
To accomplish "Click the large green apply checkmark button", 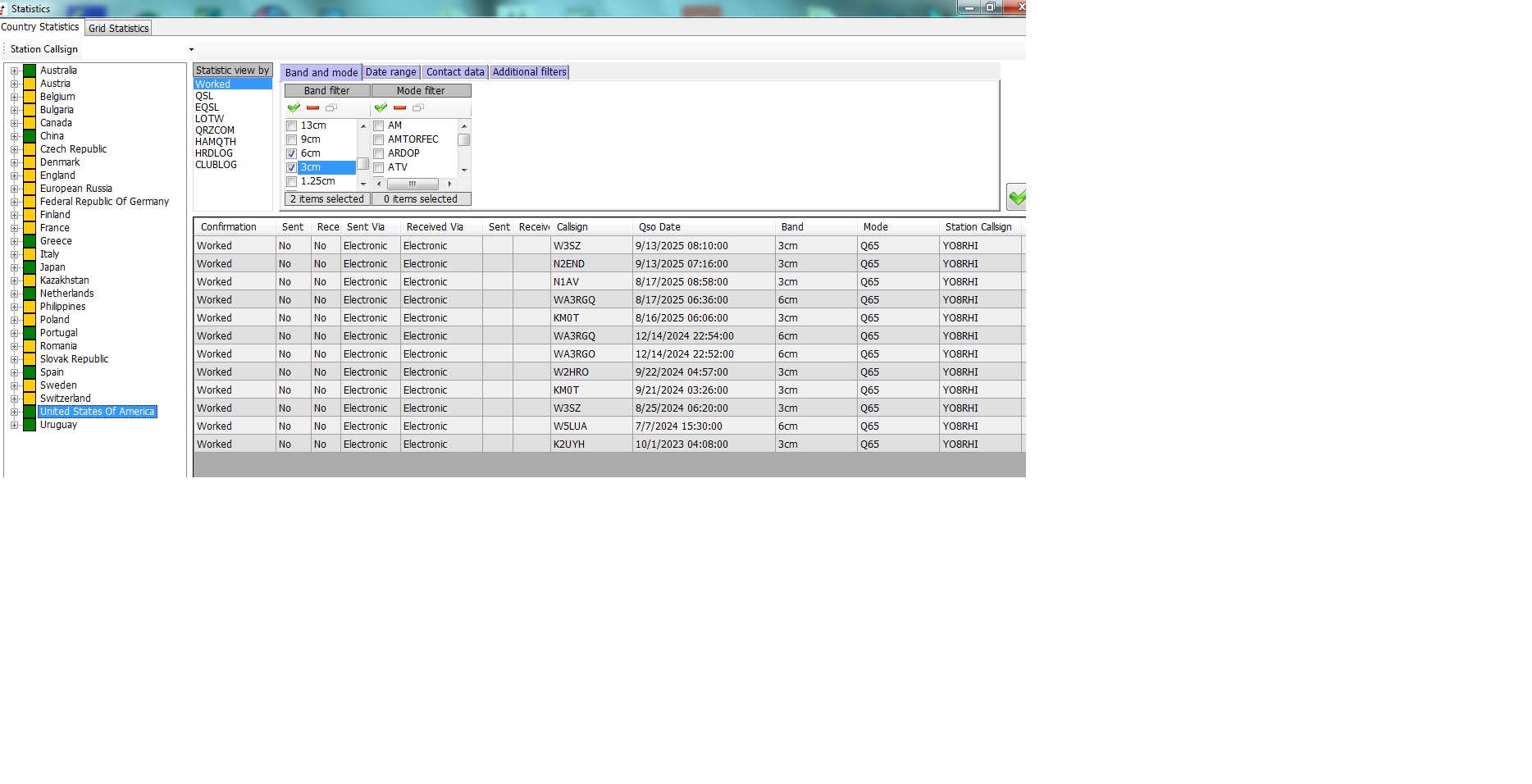I will point(1017,197).
